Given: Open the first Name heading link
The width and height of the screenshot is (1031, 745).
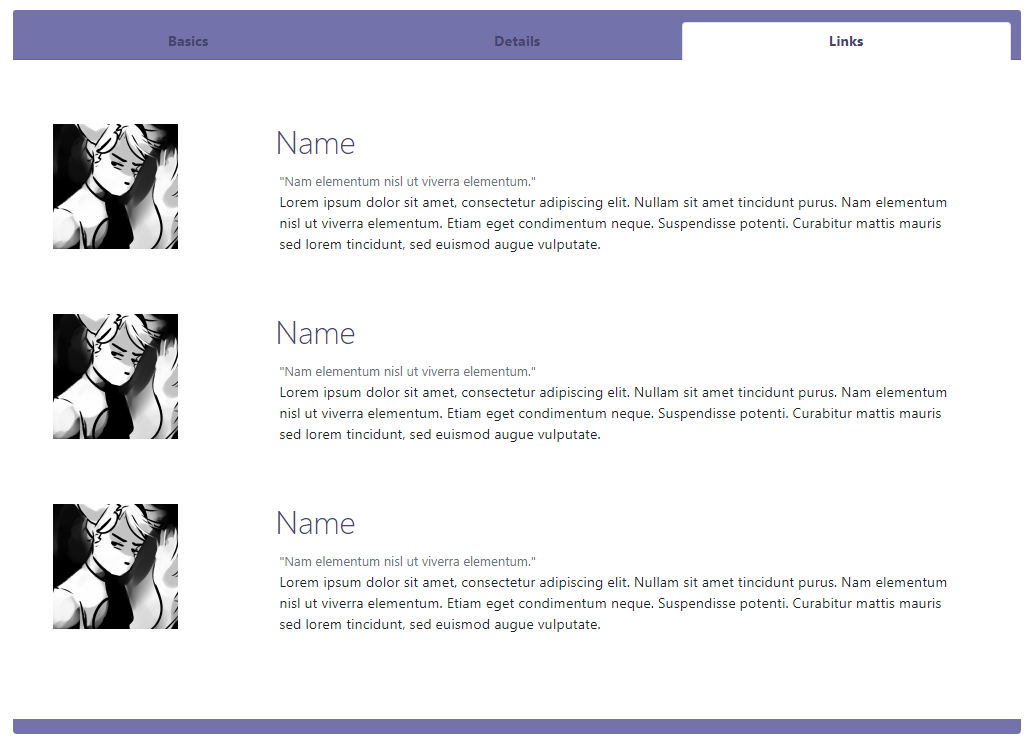Looking at the screenshot, I should click(x=316, y=143).
